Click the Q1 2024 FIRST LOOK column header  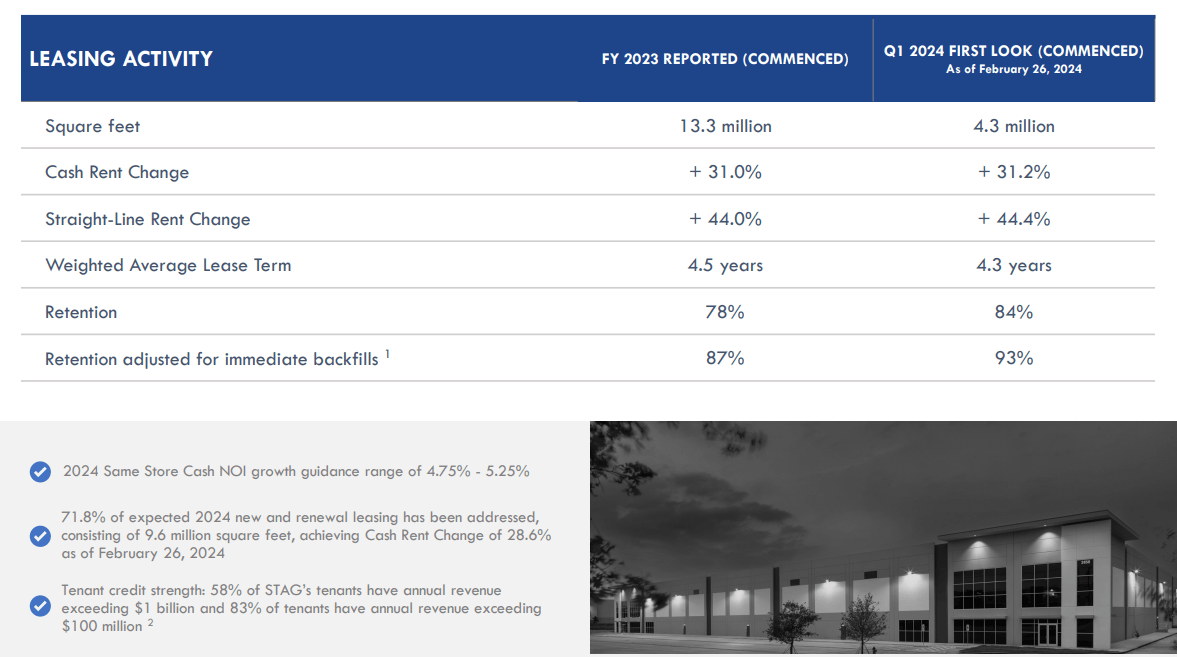click(x=1013, y=50)
